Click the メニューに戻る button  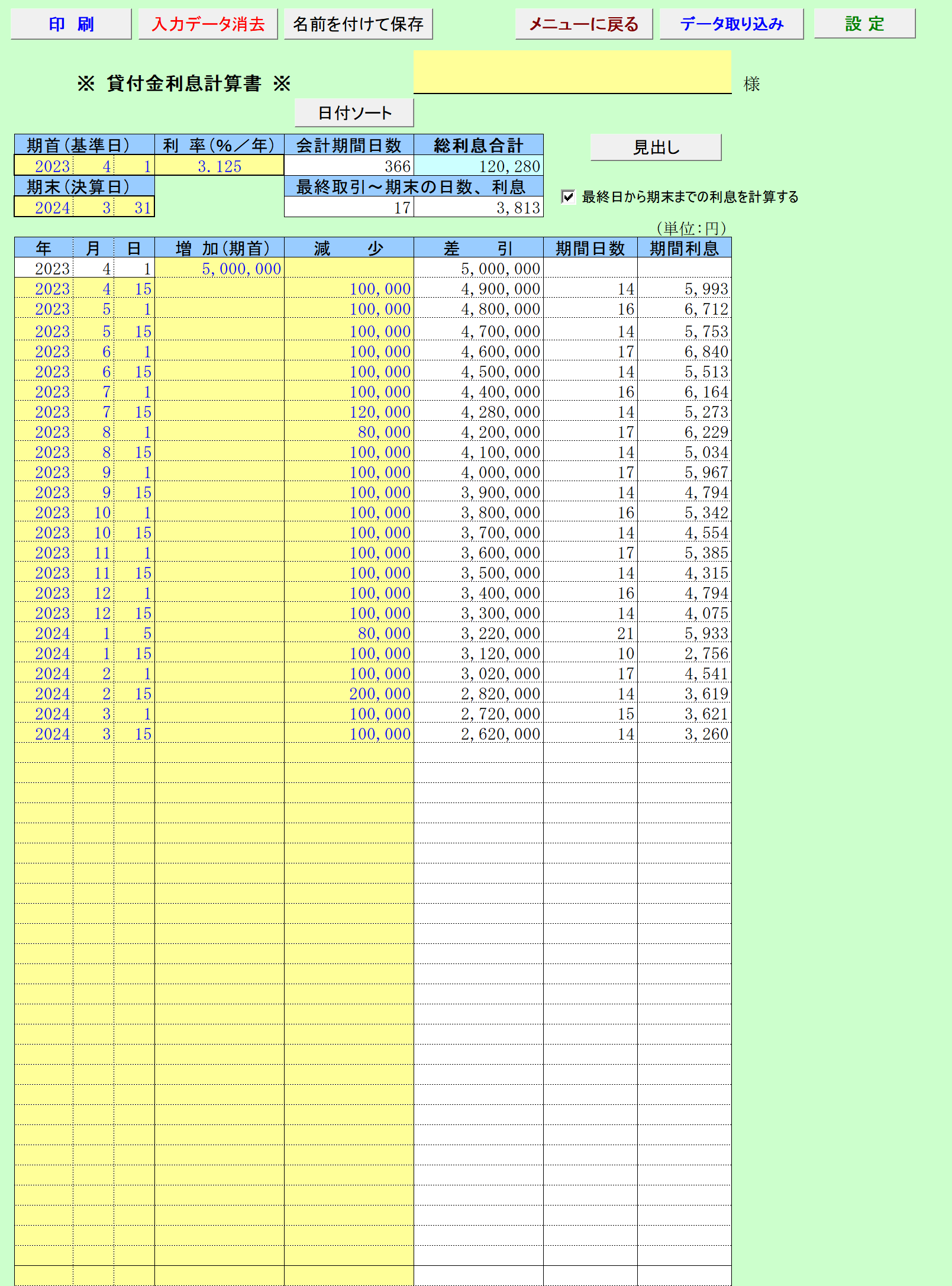pos(583,24)
